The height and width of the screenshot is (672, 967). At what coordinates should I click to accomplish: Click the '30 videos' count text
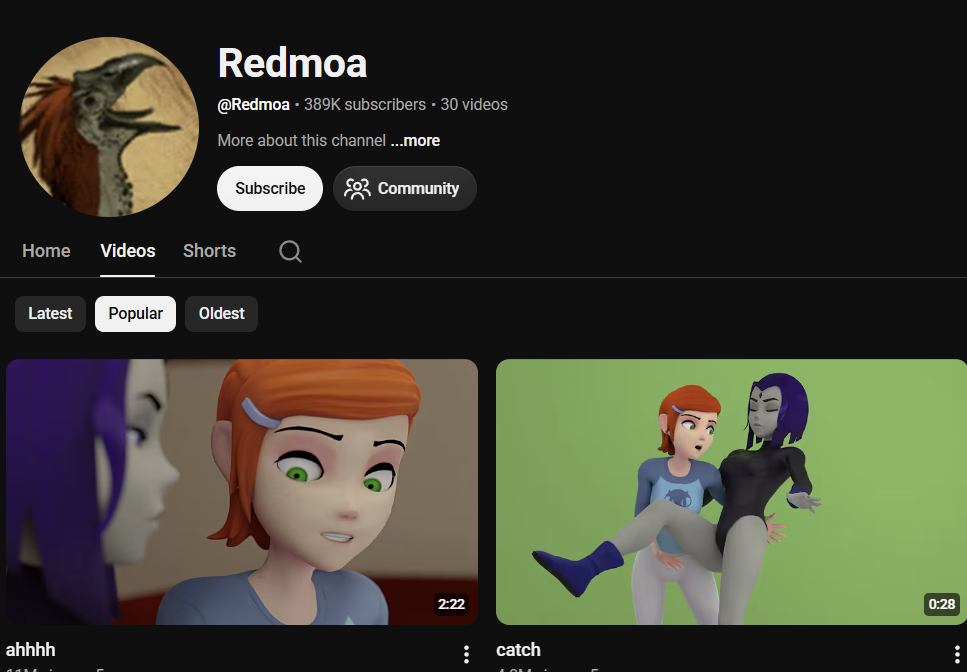click(x=474, y=105)
